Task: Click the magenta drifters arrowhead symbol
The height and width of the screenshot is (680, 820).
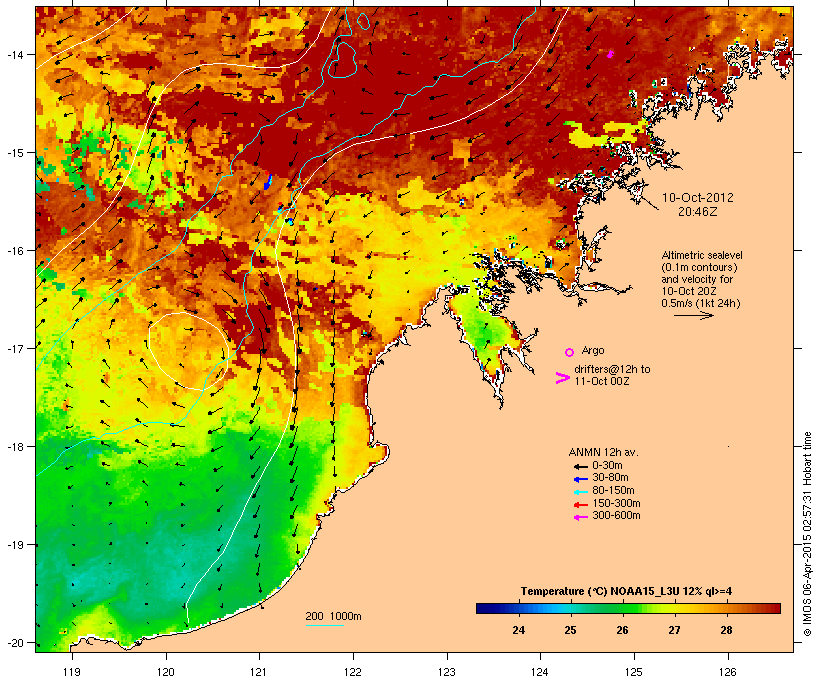Action: pos(562,378)
